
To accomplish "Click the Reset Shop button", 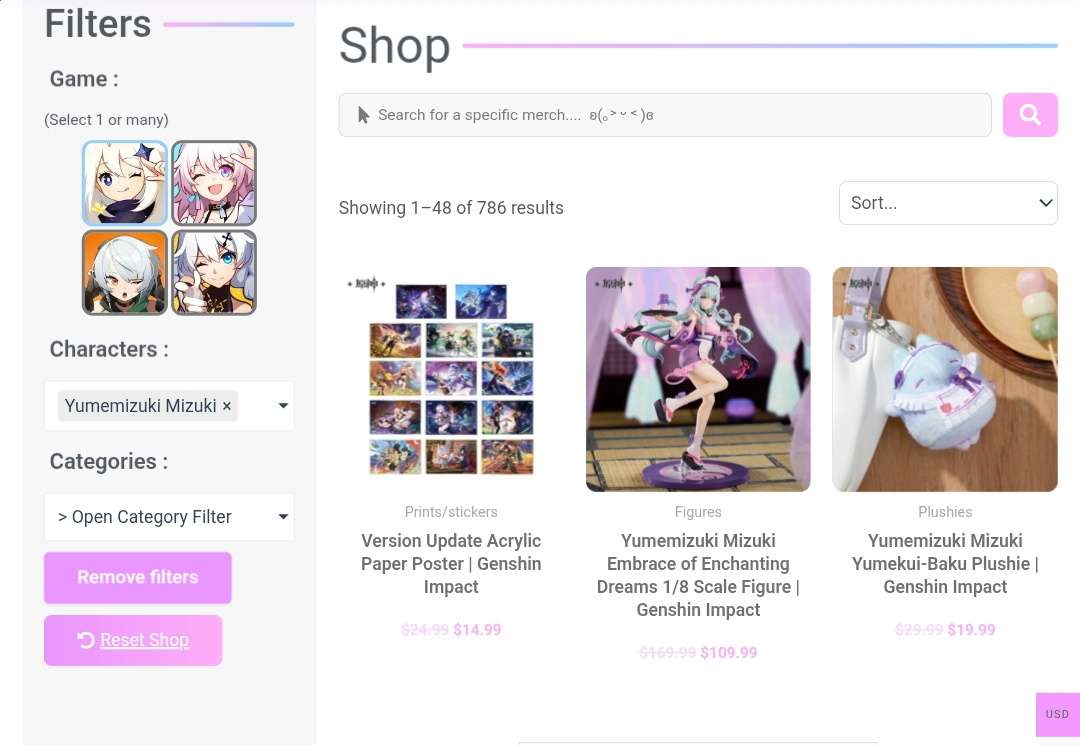I will tap(133, 640).
